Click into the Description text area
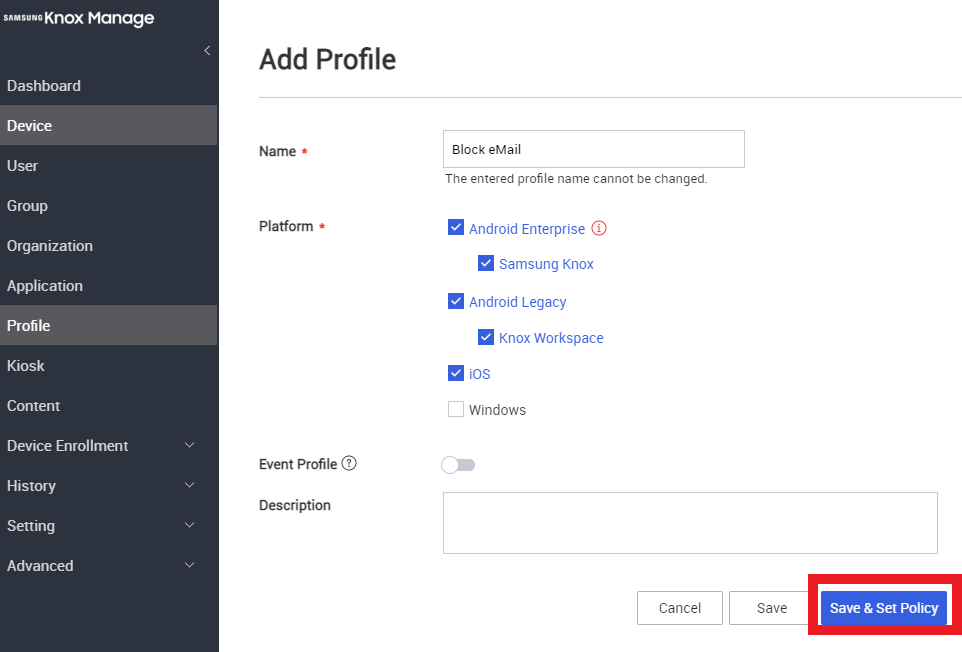Viewport: 962px width, 652px height. pos(690,523)
